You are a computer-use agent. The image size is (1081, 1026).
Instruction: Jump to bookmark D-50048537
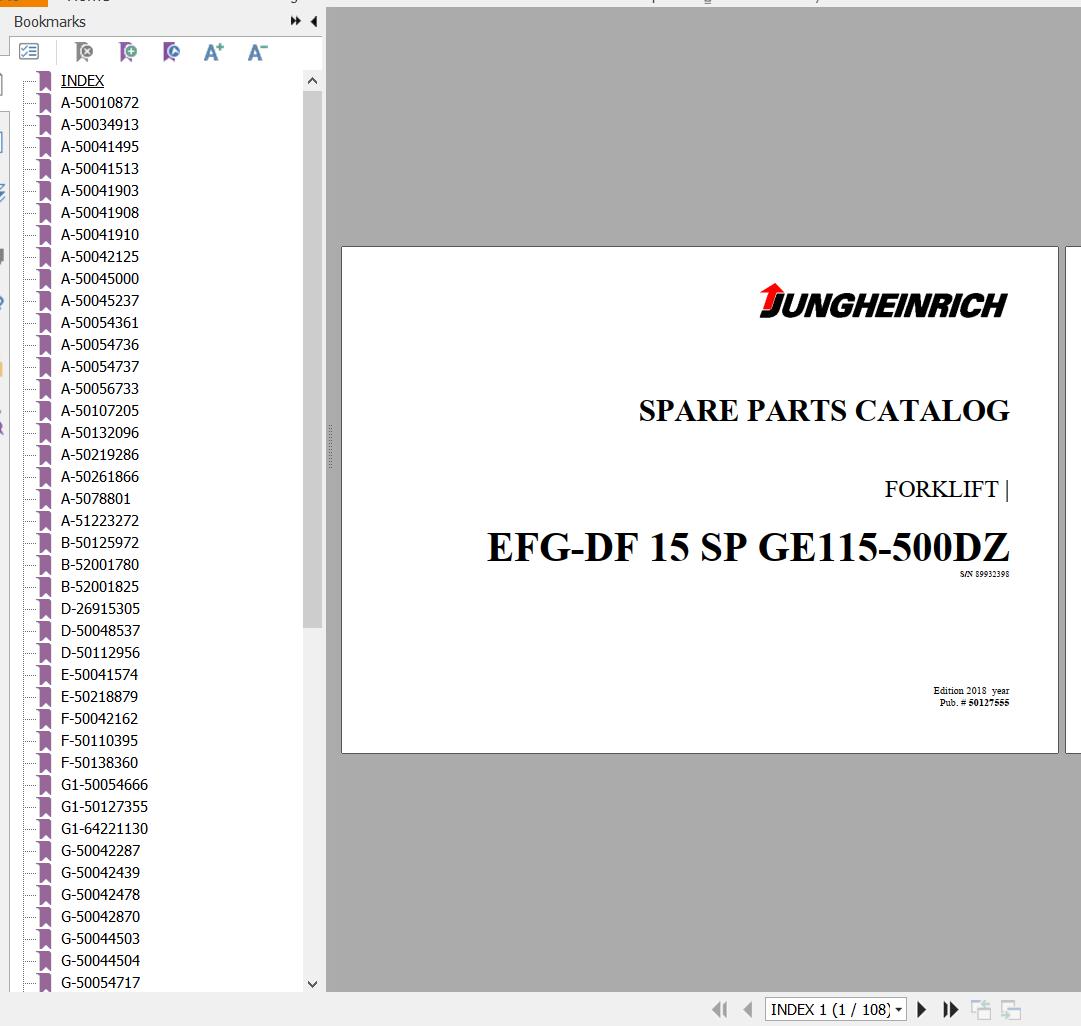click(101, 632)
